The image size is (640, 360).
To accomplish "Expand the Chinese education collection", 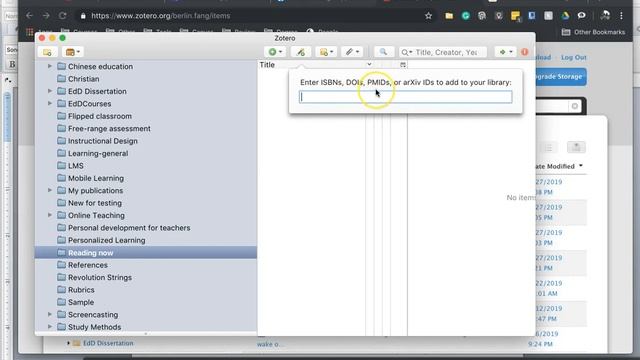I will tap(50, 66).
